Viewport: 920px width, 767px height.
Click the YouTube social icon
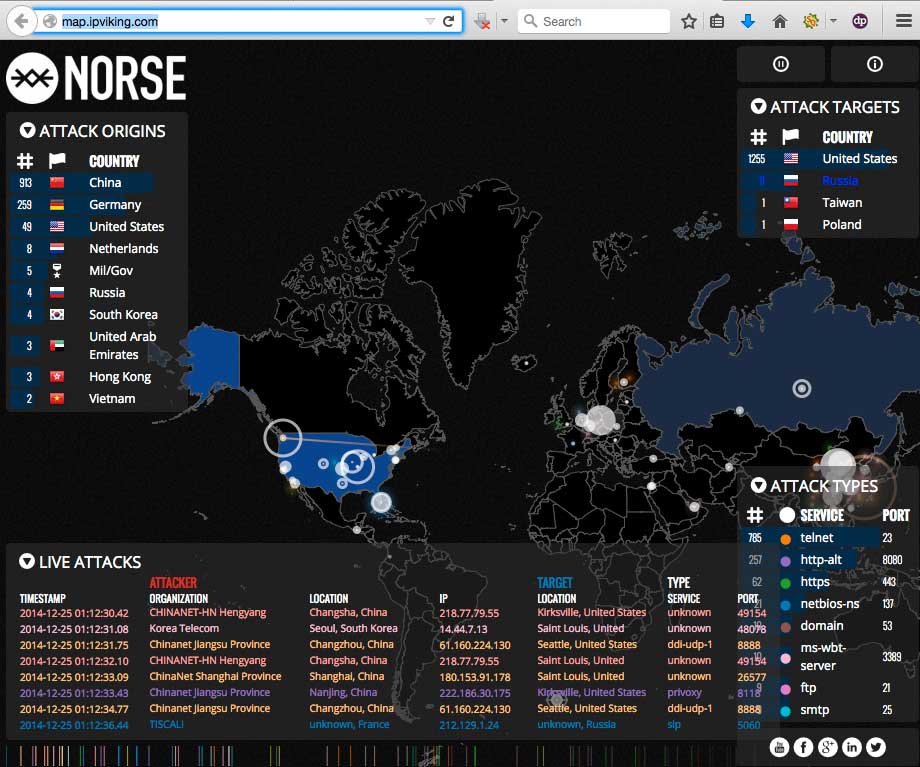pyautogui.click(x=780, y=747)
